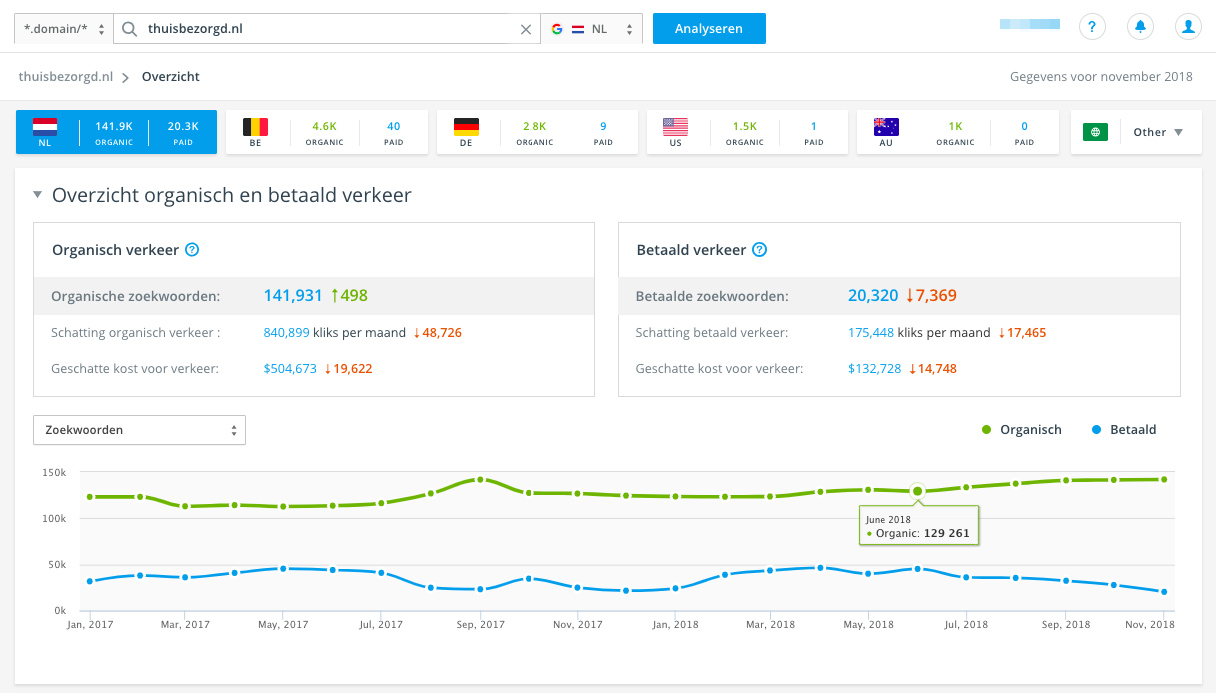Expand the Other countries dropdown

point(1157,132)
